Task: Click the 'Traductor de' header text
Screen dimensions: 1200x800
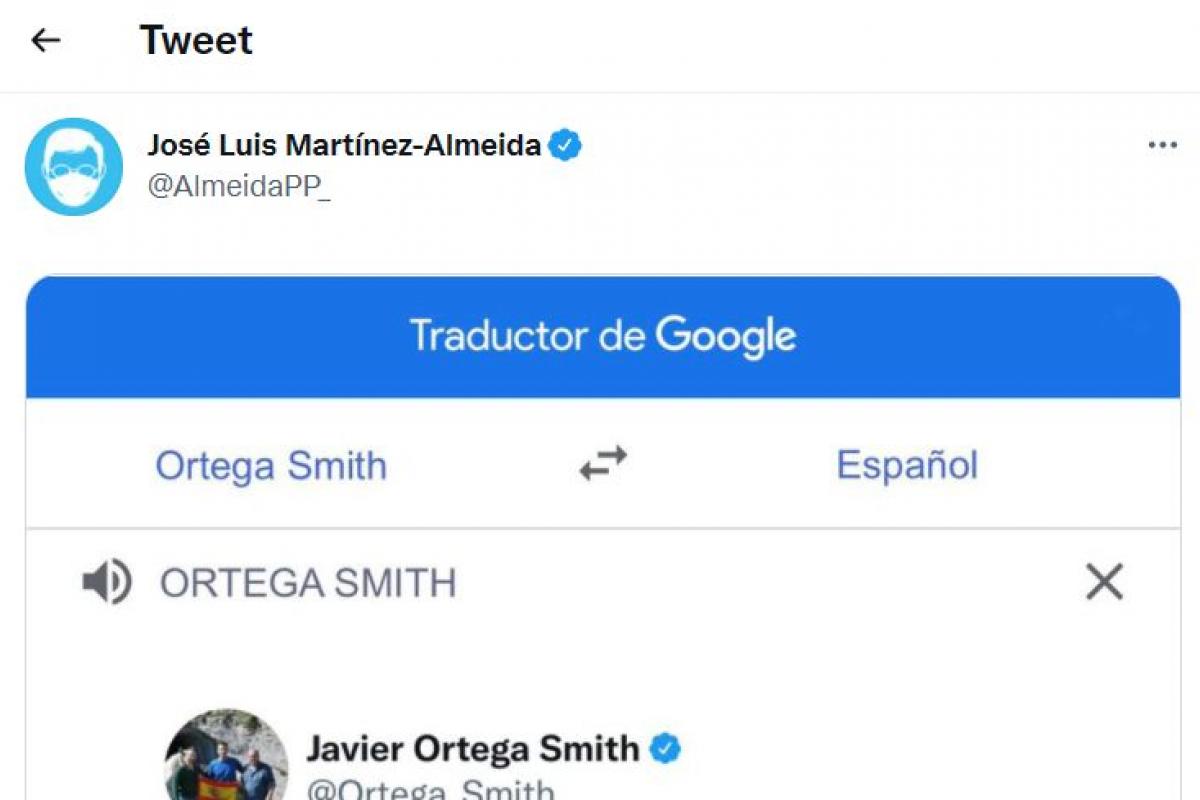Action: [x=528, y=336]
